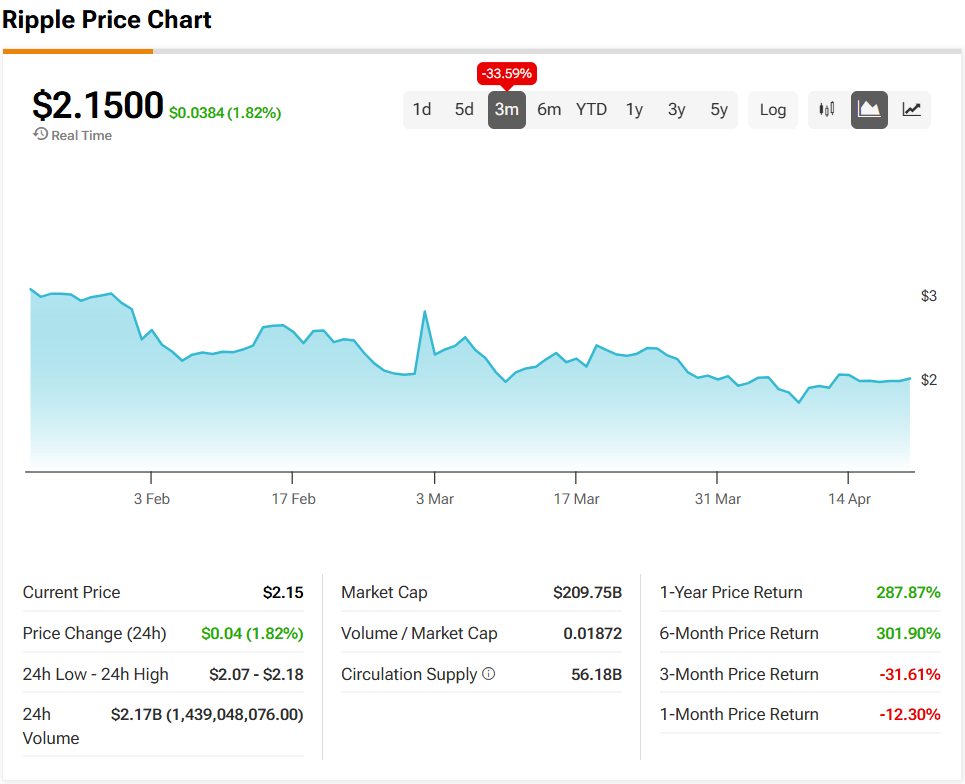Select the 3m time range
965x784 pixels.
(x=507, y=110)
